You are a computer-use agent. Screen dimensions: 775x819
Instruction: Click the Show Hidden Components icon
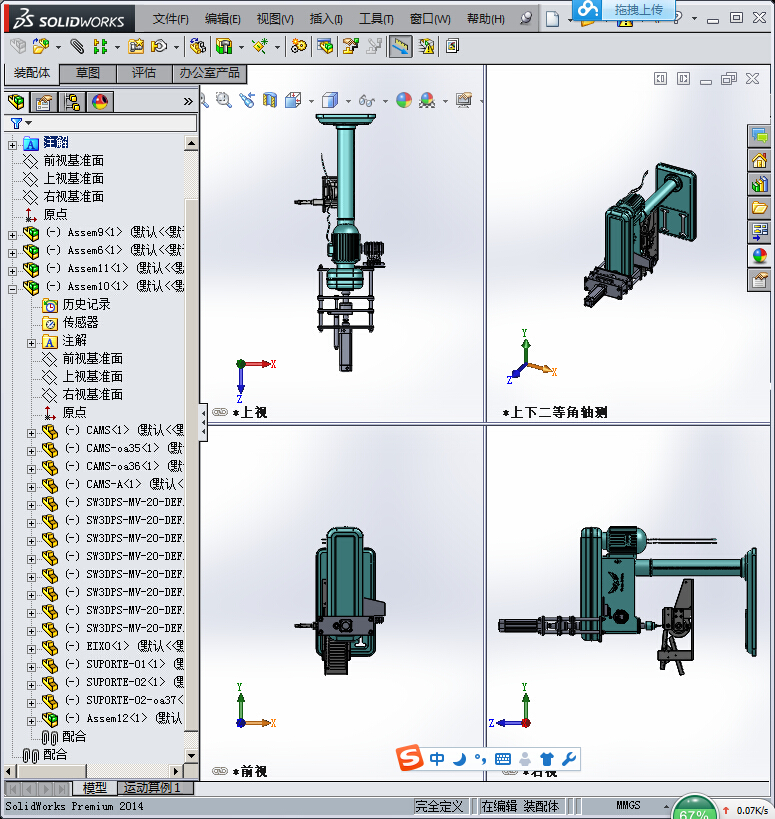click(x=197, y=46)
